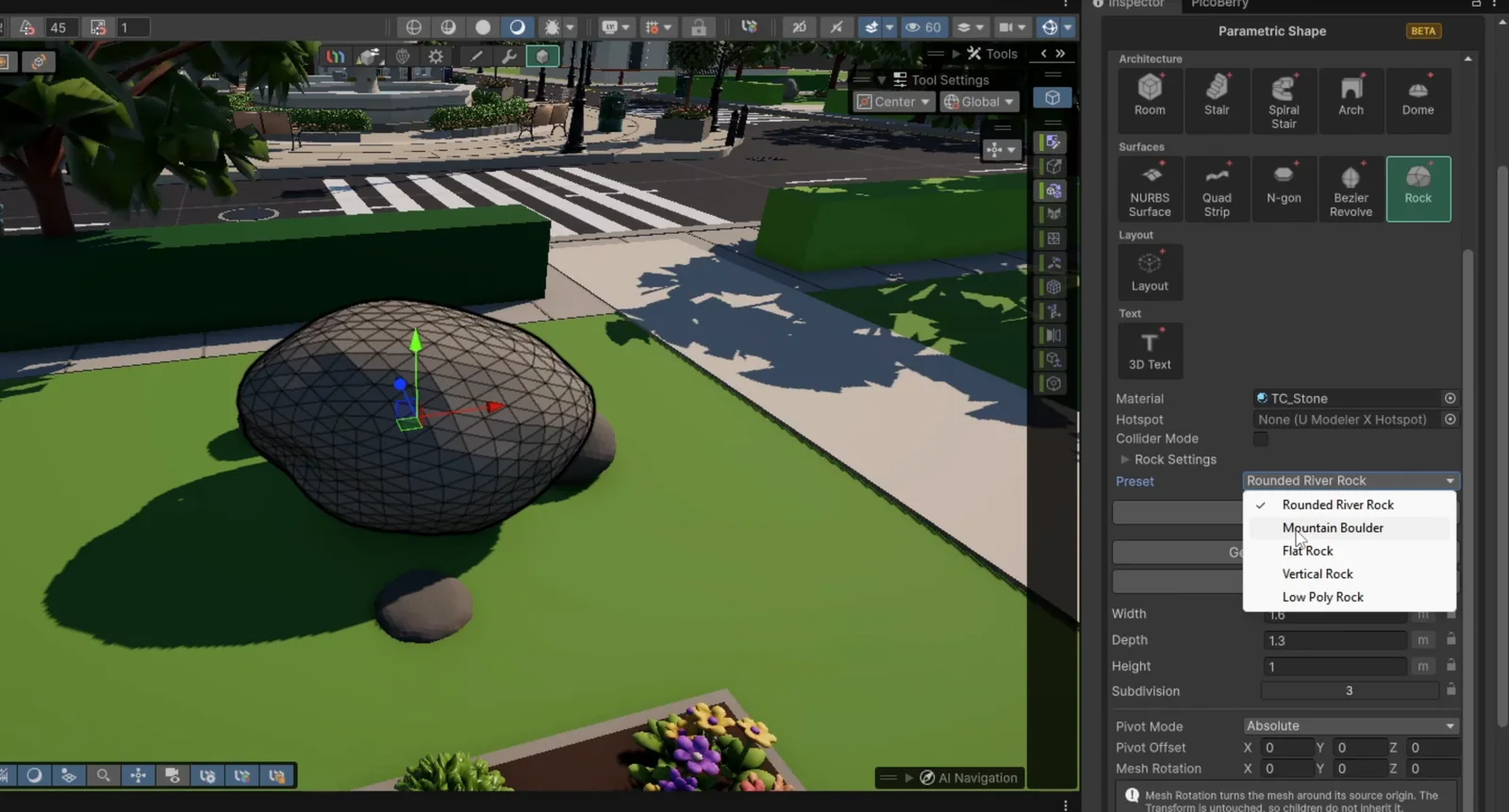
Task: Toggle lock next to Subdivision slider
Action: pyautogui.click(x=1451, y=690)
